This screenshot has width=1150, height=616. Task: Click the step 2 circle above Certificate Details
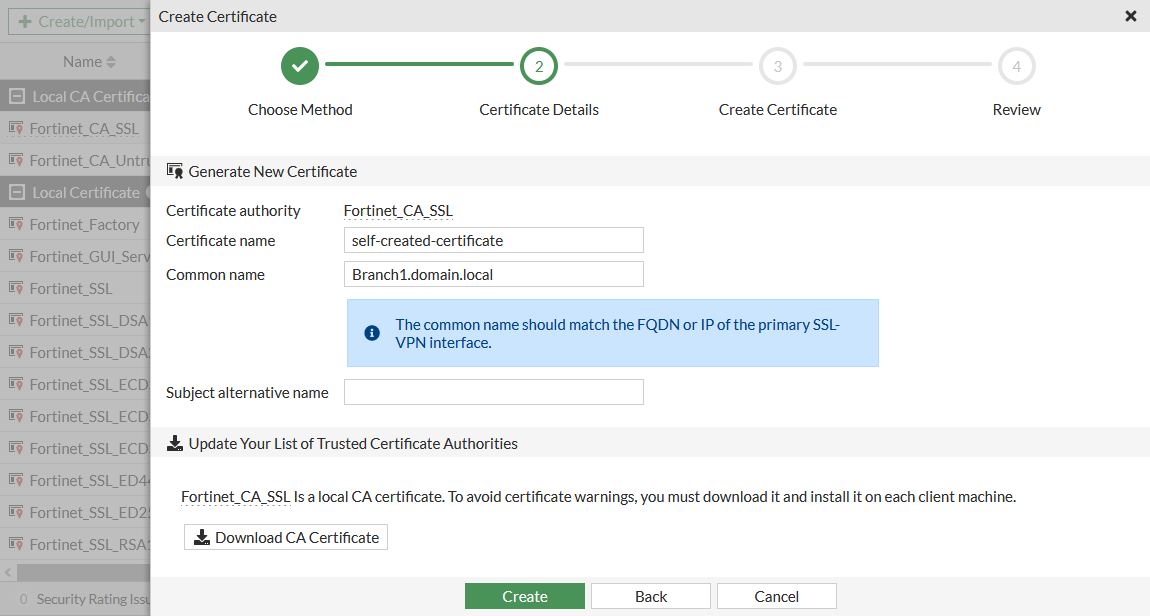pos(539,65)
